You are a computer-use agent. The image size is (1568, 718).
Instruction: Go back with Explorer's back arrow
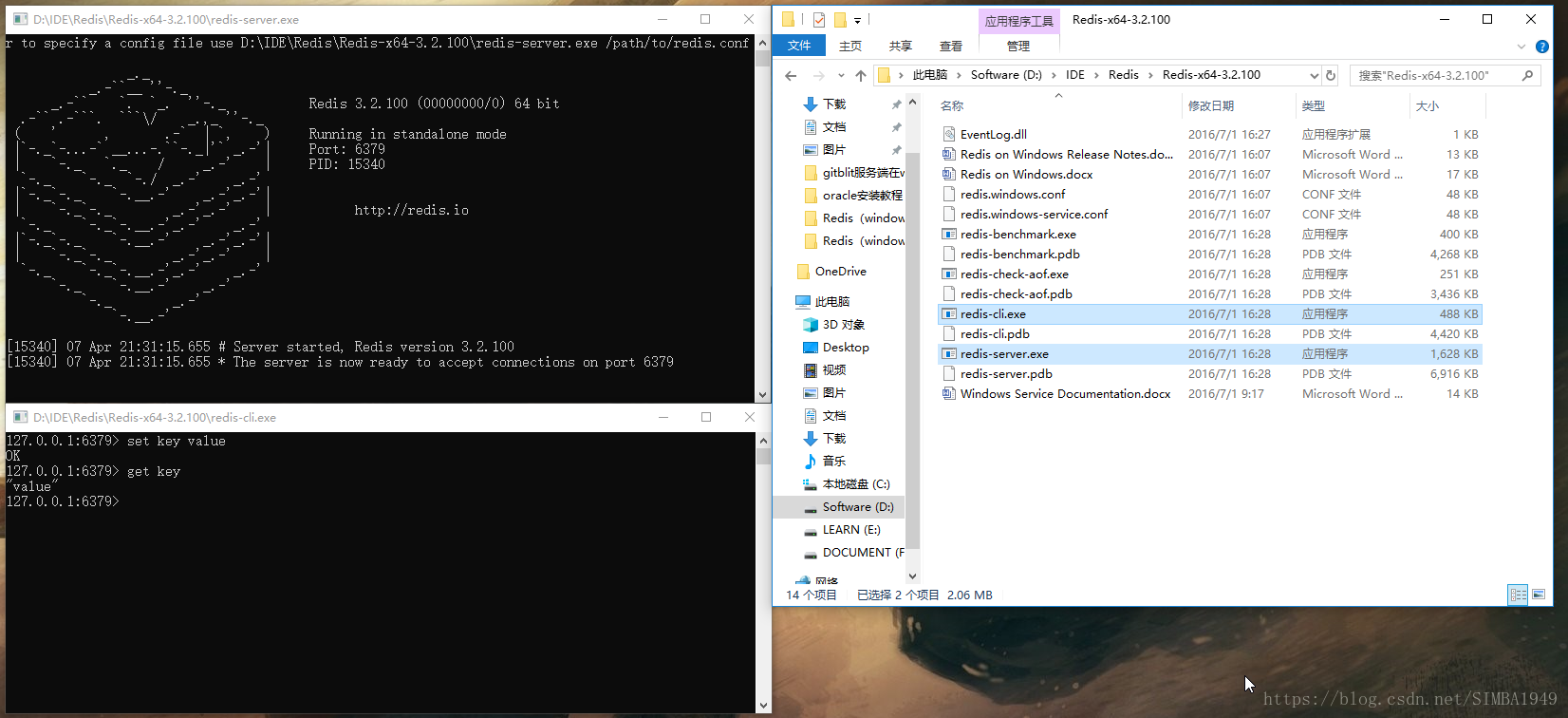pos(792,75)
